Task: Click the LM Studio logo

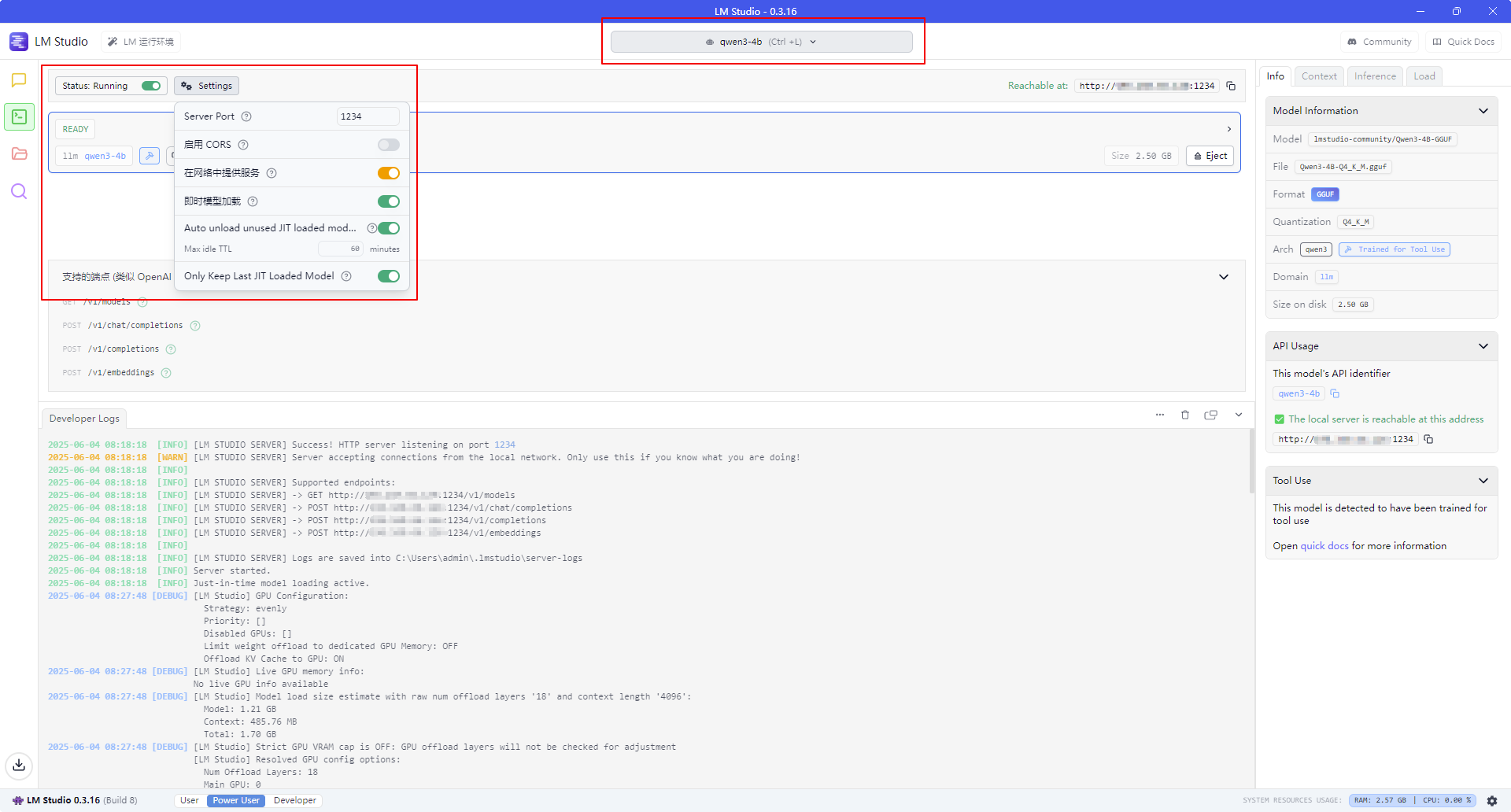Action: (19, 42)
